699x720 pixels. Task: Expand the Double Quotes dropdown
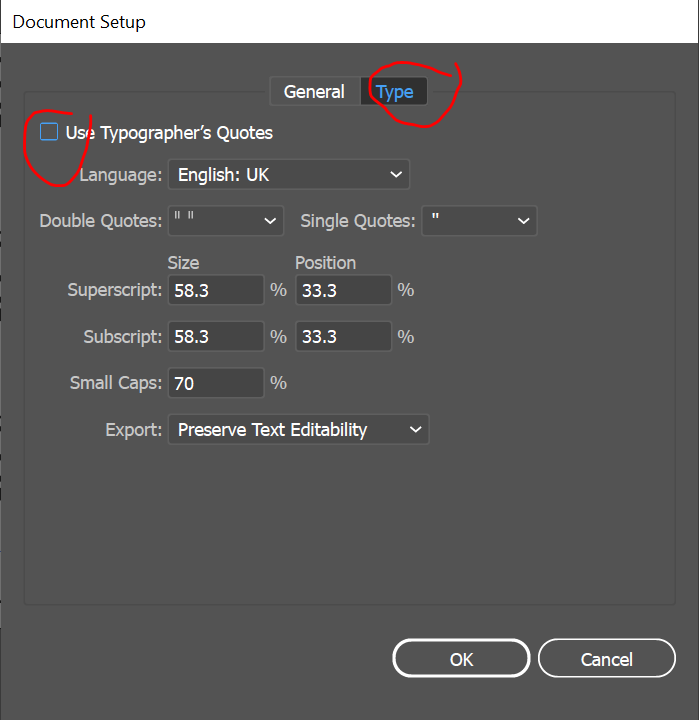[x=226, y=221]
